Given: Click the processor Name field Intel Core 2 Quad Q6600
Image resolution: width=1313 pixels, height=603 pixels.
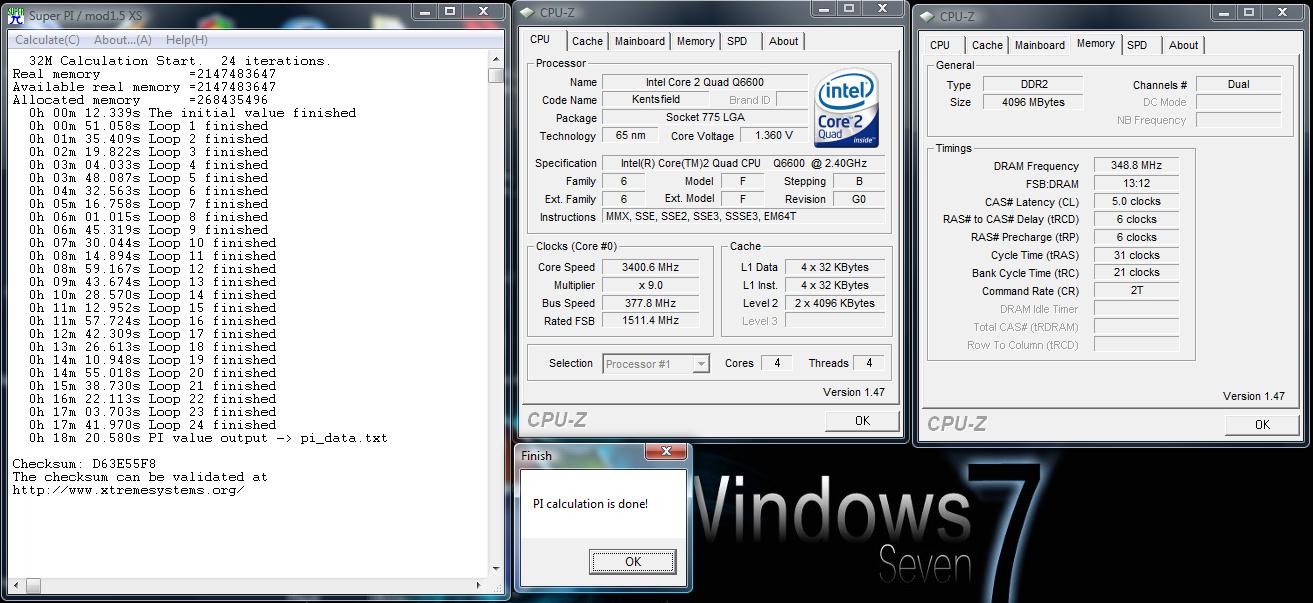Looking at the screenshot, I should tap(705, 82).
